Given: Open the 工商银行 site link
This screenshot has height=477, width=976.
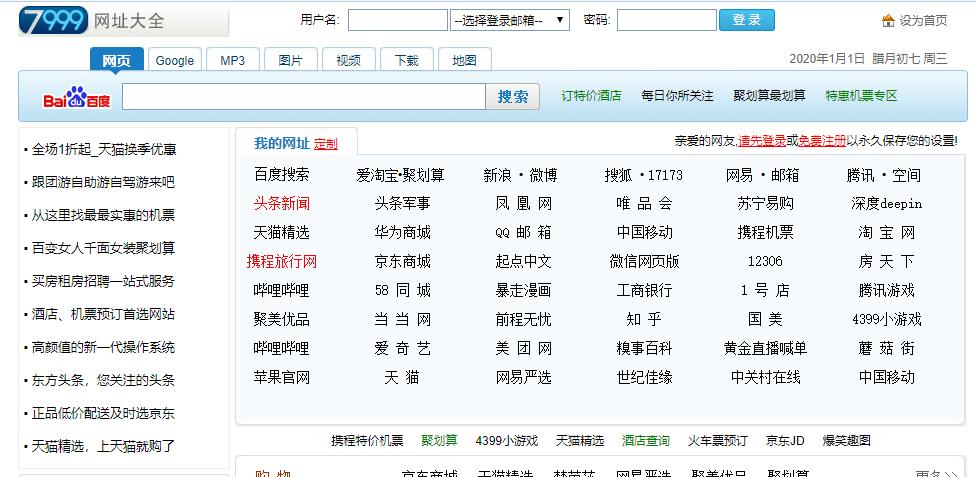Looking at the screenshot, I should pyautogui.click(x=644, y=291).
